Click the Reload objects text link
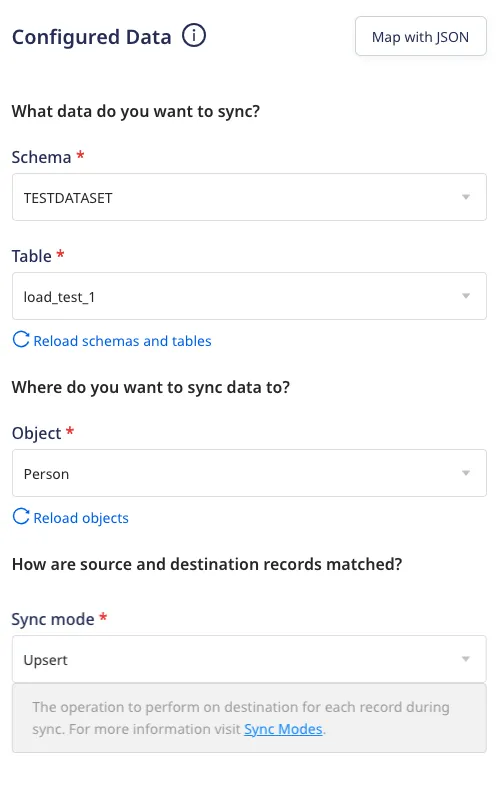Image resolution: width=502 pixels, height=792 pixels. tap(81, 518)
